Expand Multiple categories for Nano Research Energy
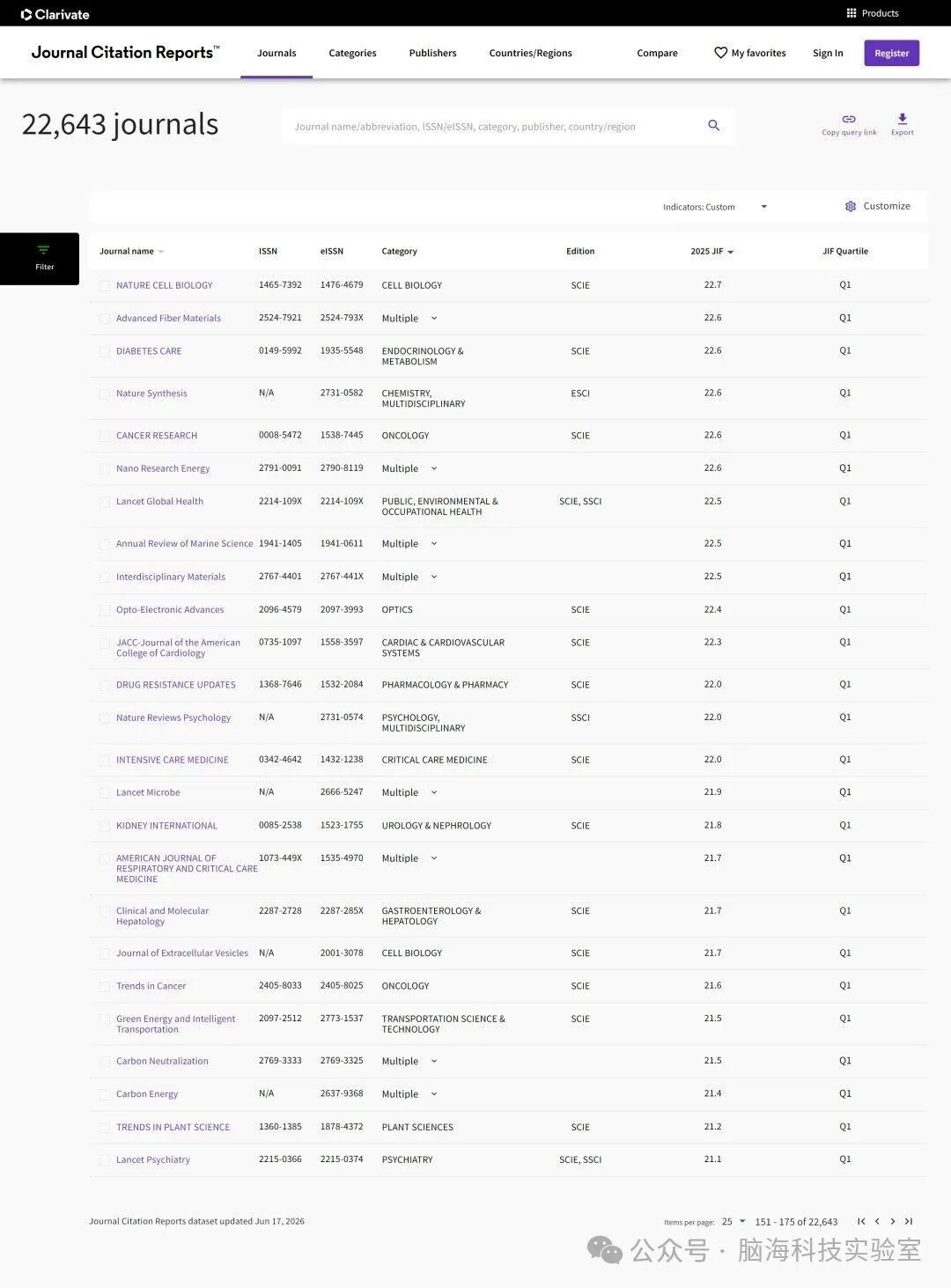 coord(433,468)
